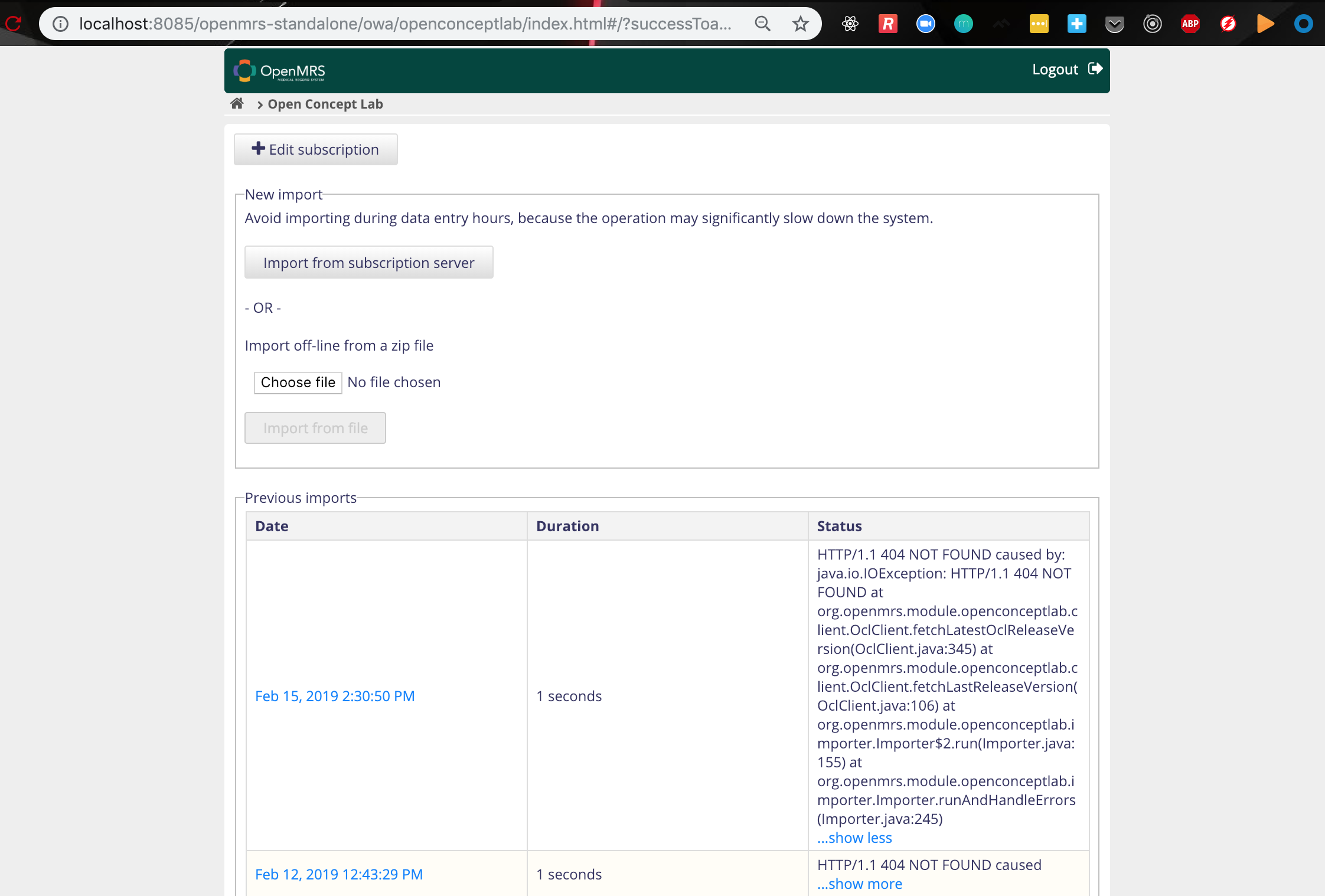Open the Adblock Plus extension

point(1190,24)
